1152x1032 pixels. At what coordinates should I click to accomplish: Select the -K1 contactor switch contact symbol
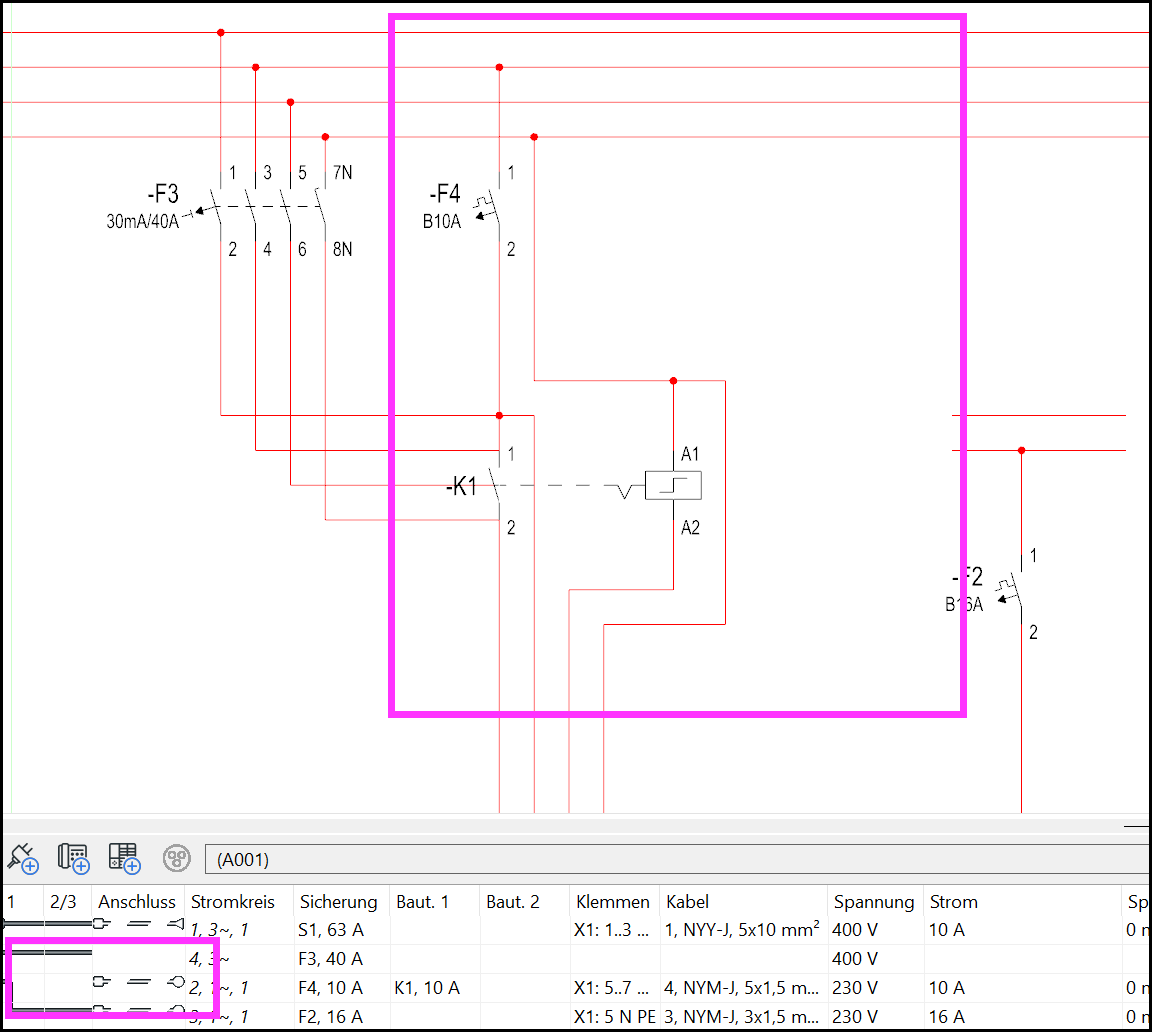pos(498,488)
